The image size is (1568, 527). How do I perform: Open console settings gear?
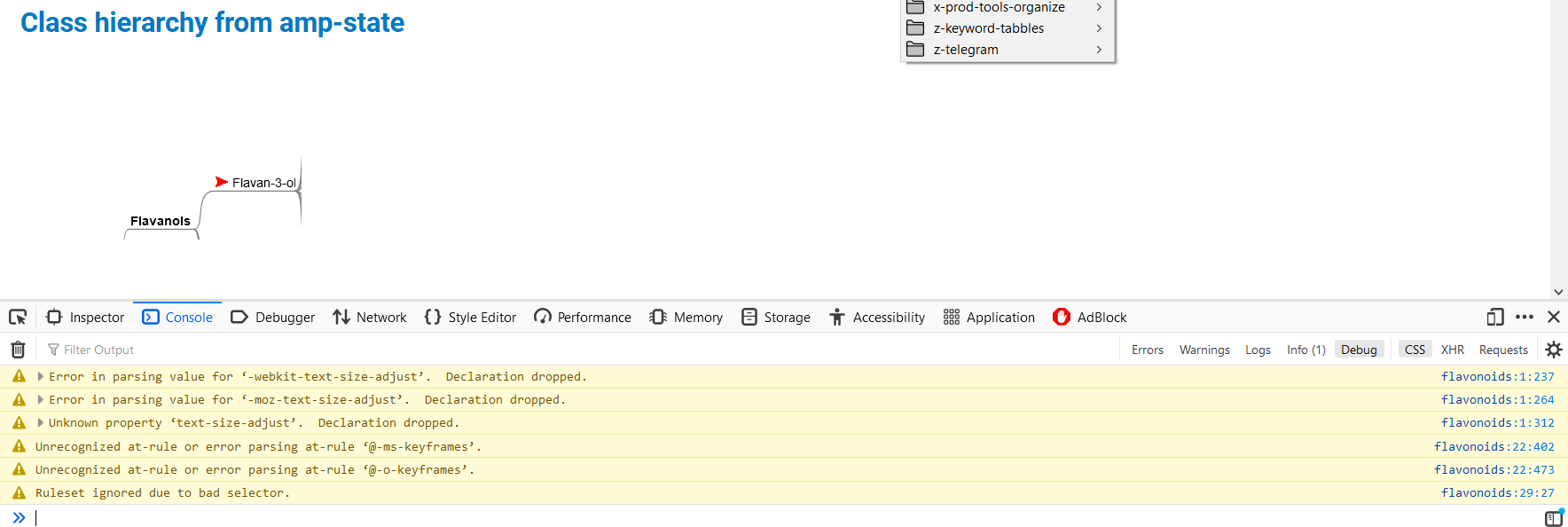[x=1554, y=350]
